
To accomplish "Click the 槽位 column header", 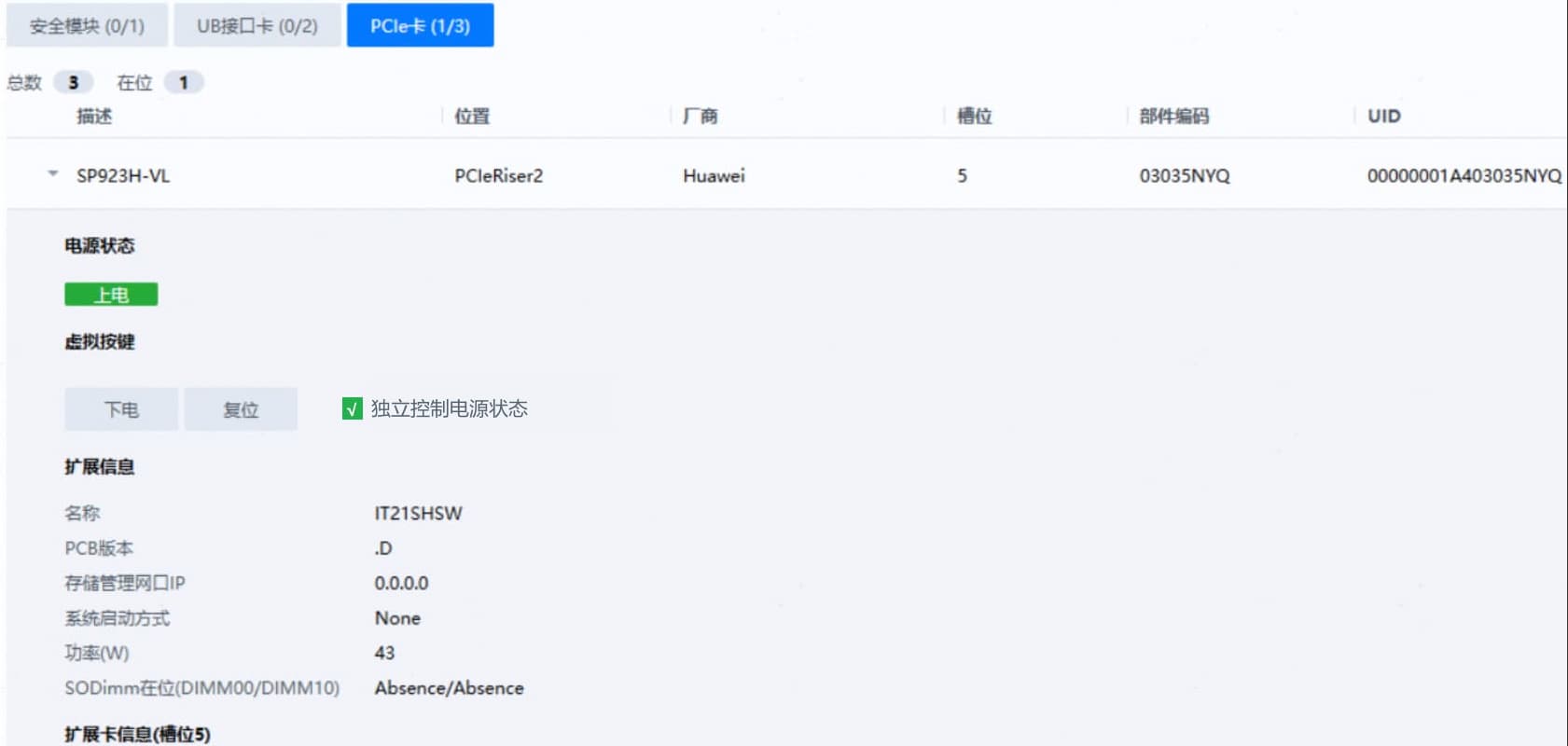I will 974,117.
